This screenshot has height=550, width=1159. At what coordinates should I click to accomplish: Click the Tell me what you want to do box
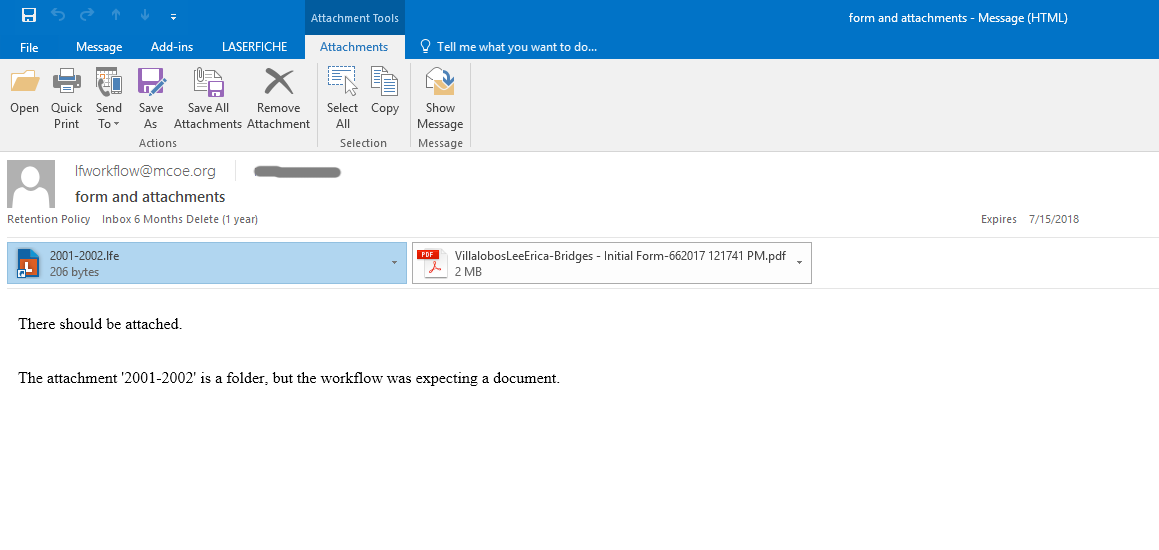point(515,47)
